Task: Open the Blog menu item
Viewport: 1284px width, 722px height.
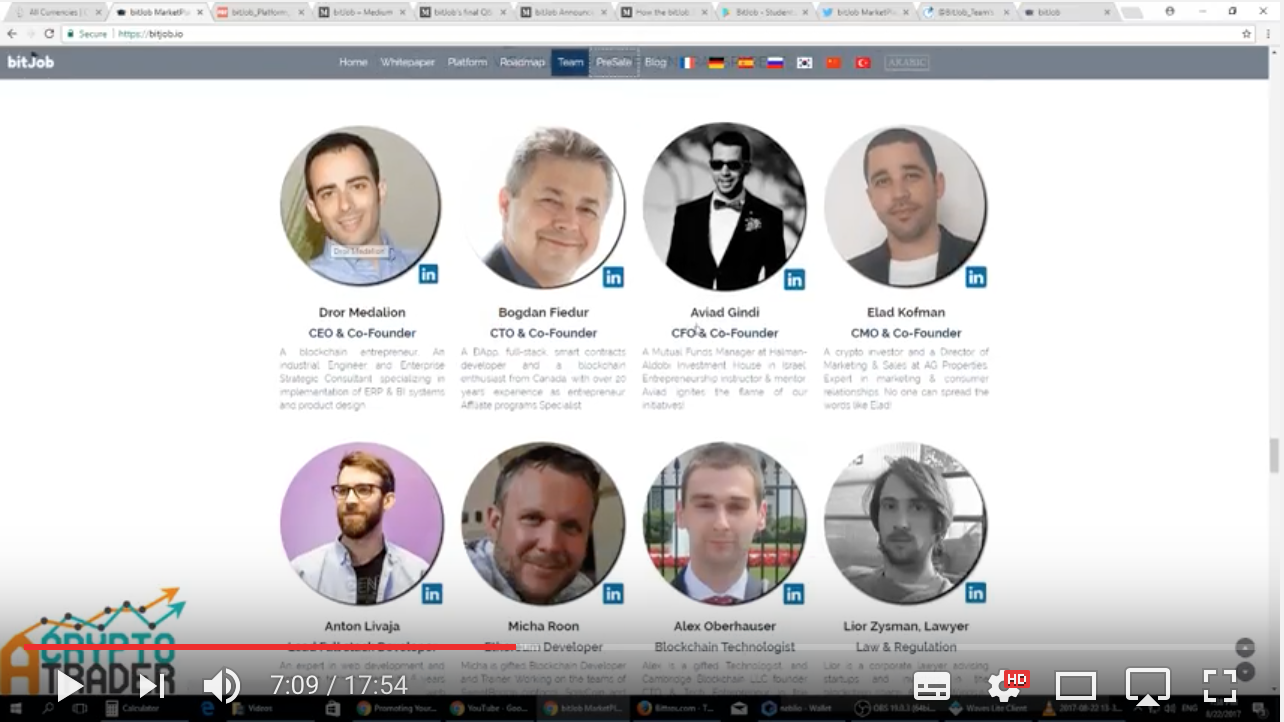Action: coord(655,62)
